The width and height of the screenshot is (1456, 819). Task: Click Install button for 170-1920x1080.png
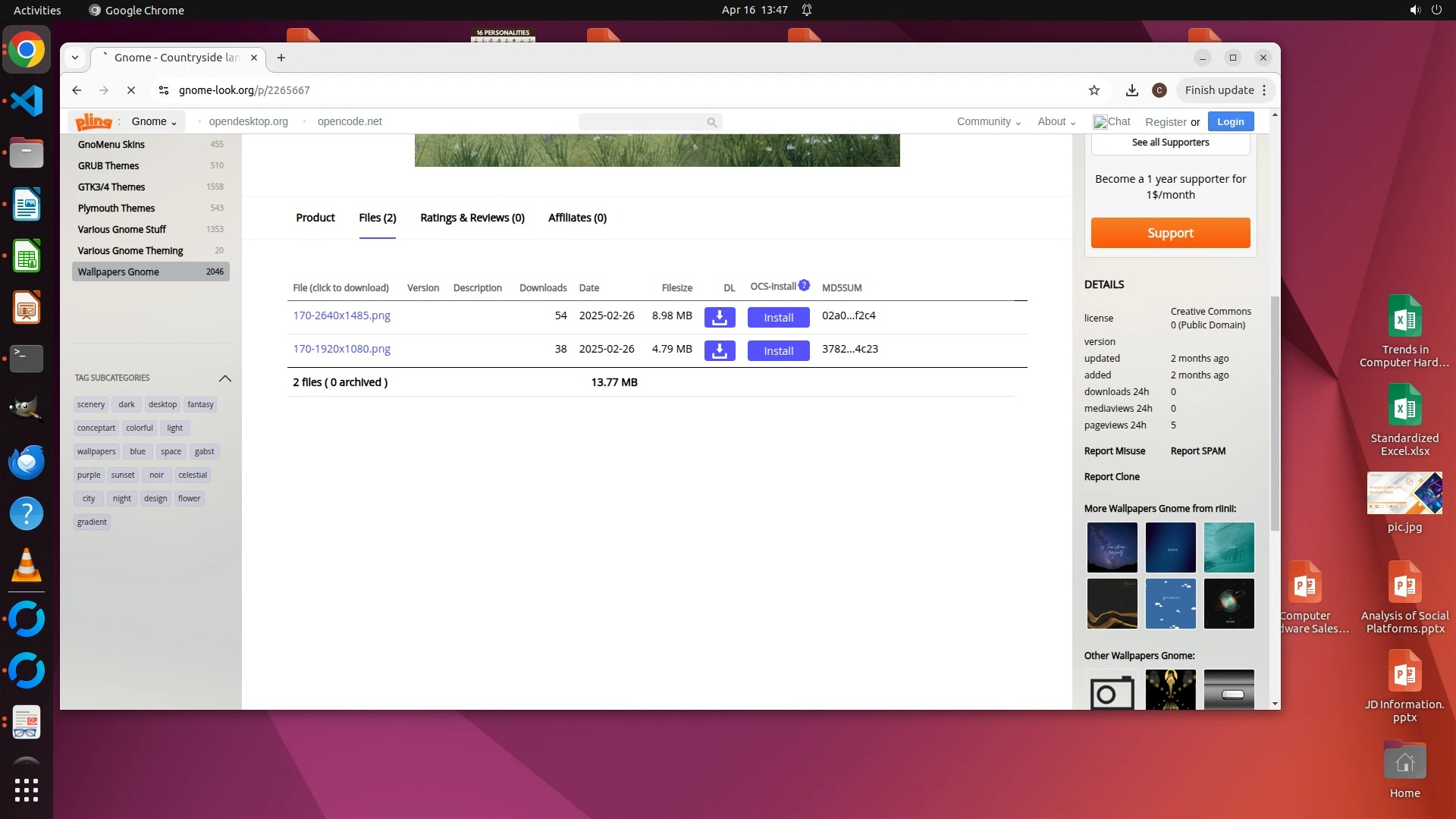click(x=778, y=350)
